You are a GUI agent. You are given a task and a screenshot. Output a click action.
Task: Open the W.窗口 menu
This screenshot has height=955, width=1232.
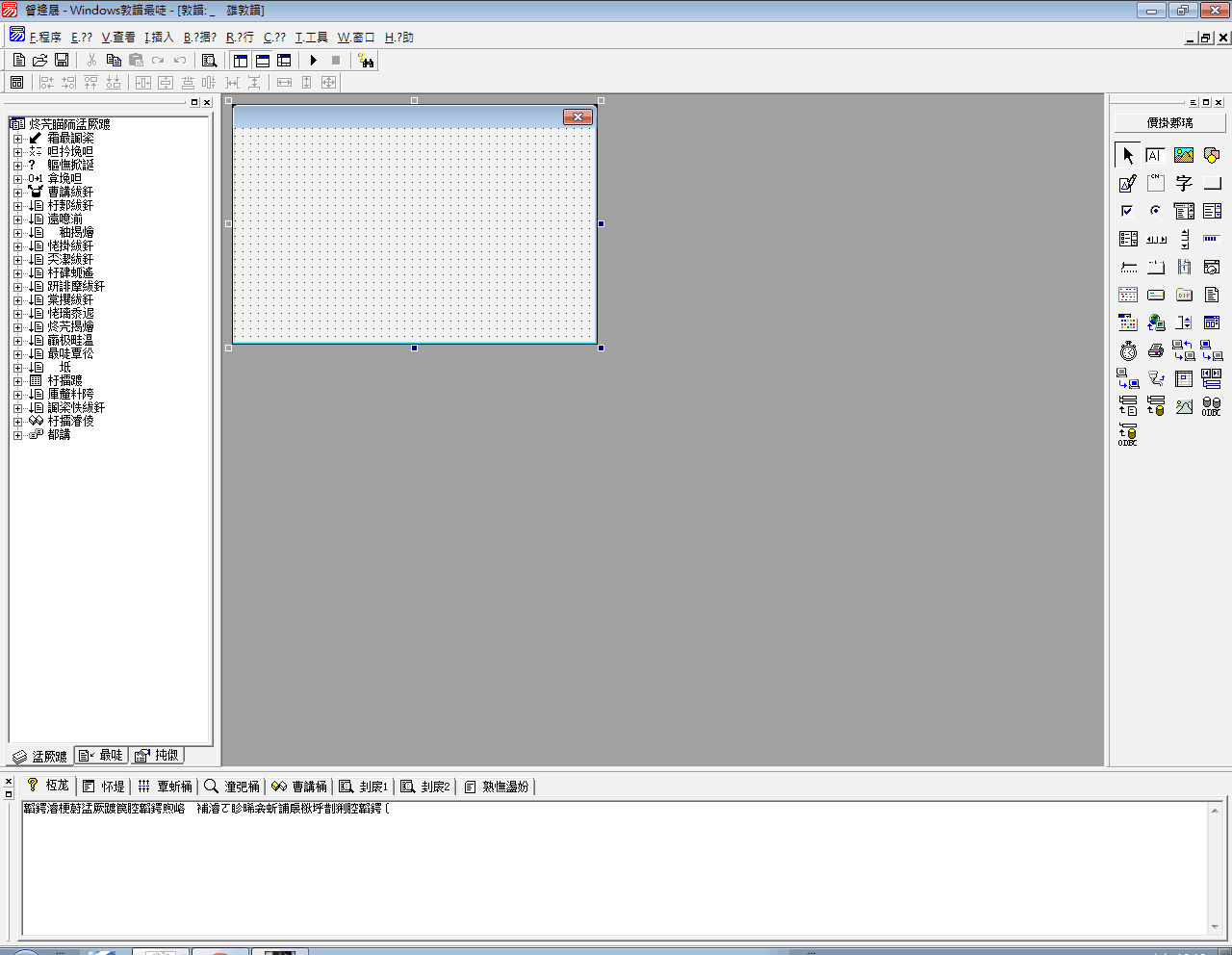pyautogui.click(x=356, y=38)
